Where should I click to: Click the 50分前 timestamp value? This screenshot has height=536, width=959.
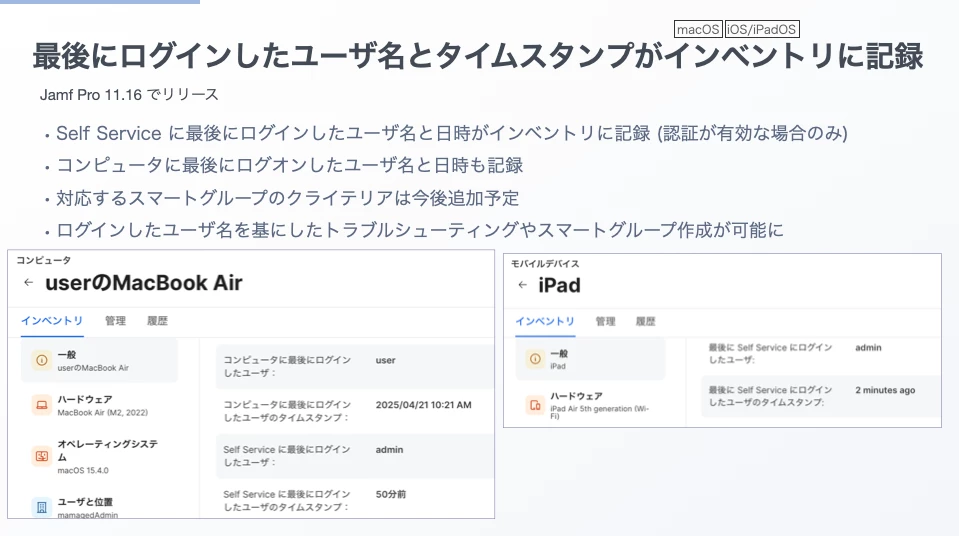(x=390, y=494)
